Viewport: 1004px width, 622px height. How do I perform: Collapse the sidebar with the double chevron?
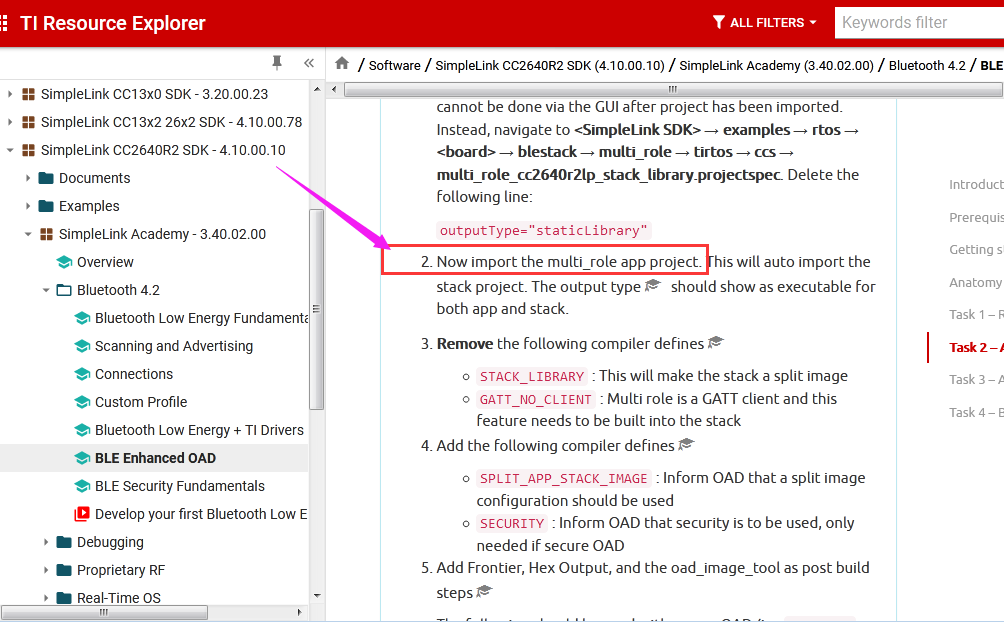click(x=309, y=63)
